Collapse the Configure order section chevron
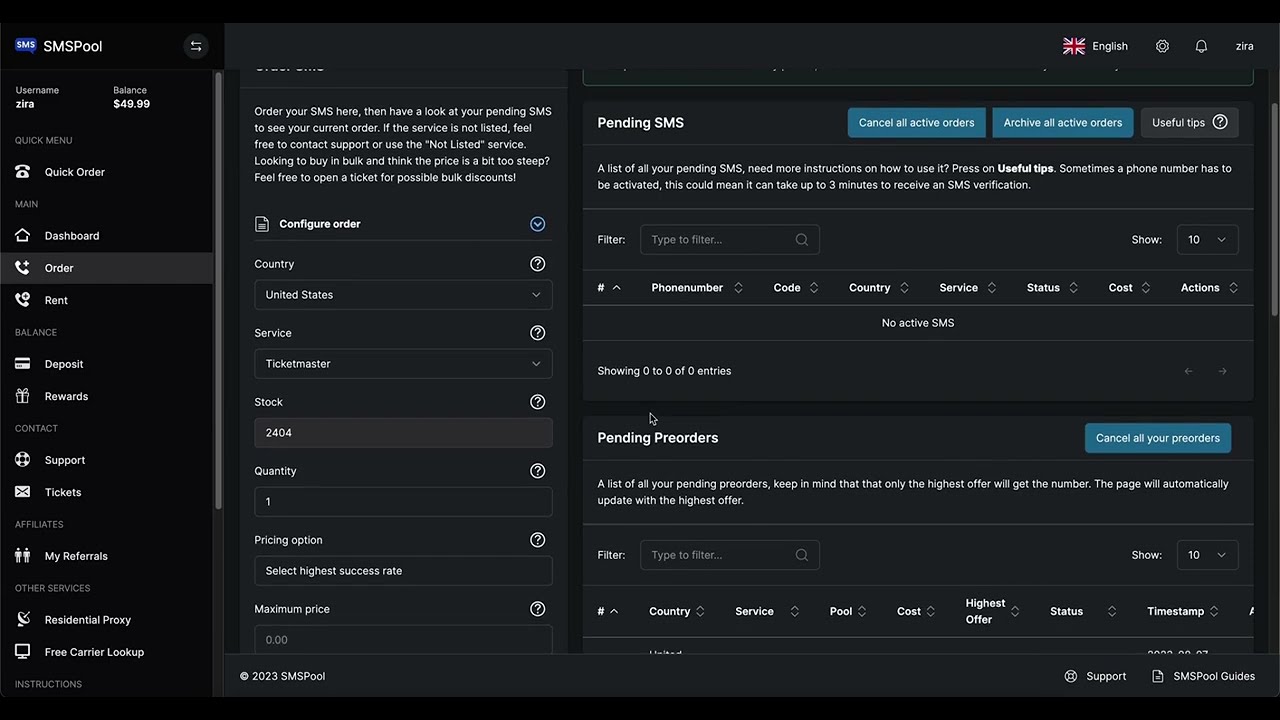The image size is (1280, 720). (538, 224)
